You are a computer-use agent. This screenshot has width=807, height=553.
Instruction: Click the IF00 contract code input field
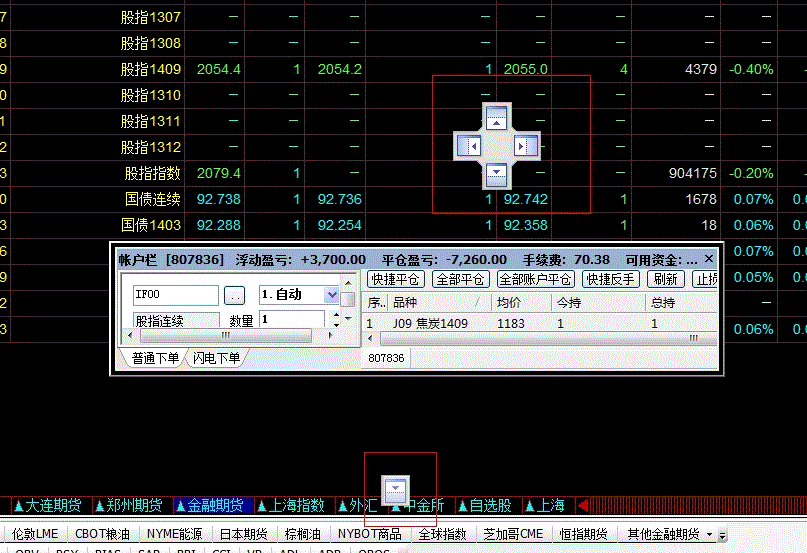[175, 295]
